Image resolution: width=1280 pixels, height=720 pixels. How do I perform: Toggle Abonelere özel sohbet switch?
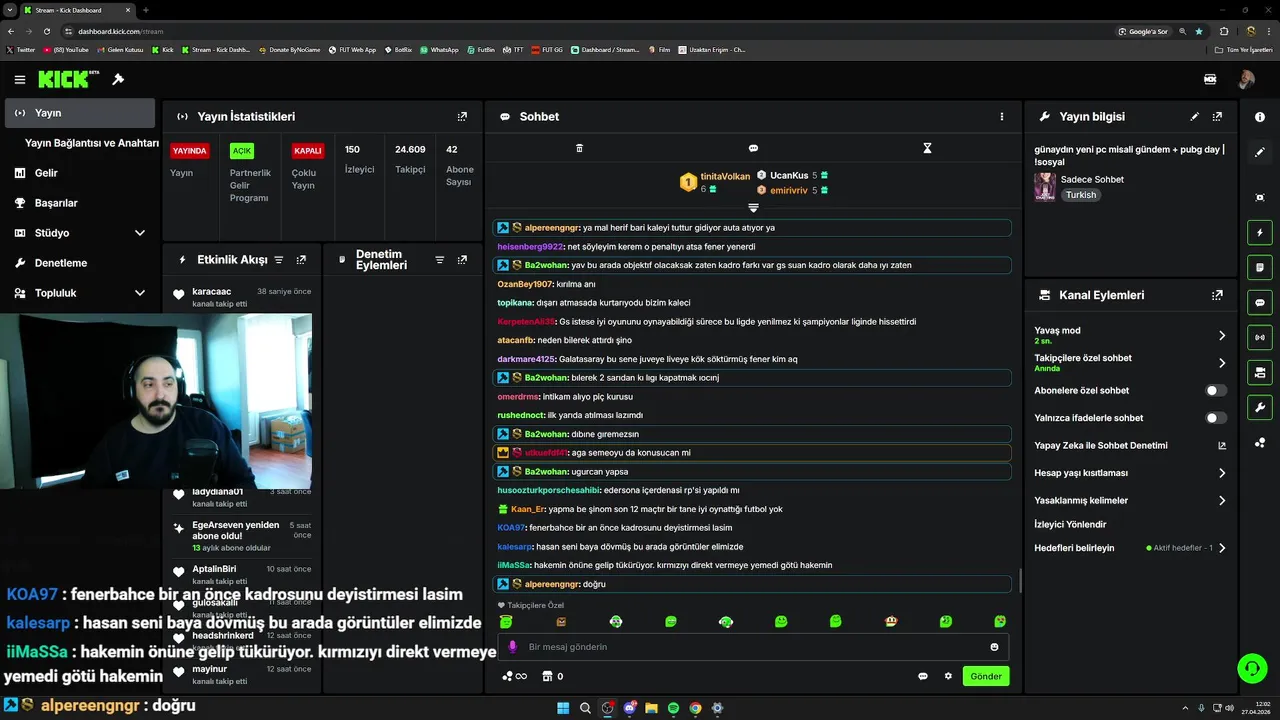[x=1216, y=390]
